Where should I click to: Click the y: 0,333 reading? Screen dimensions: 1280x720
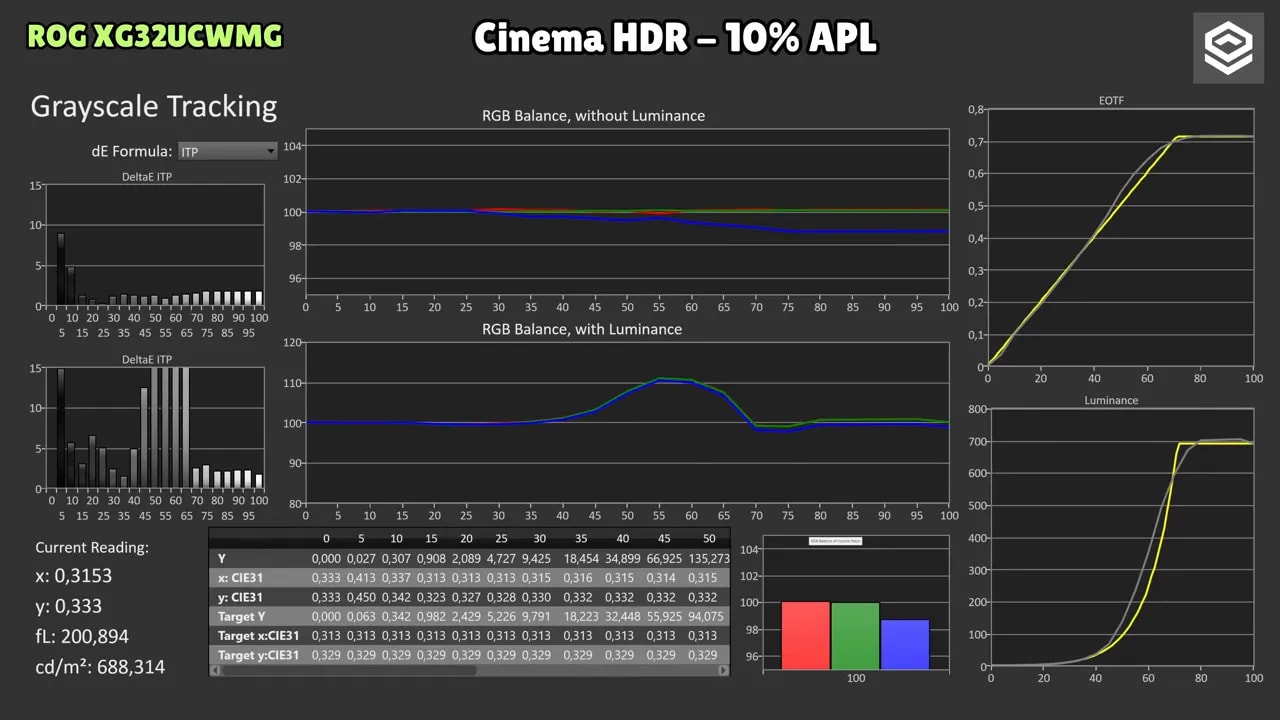click(68, 606)
